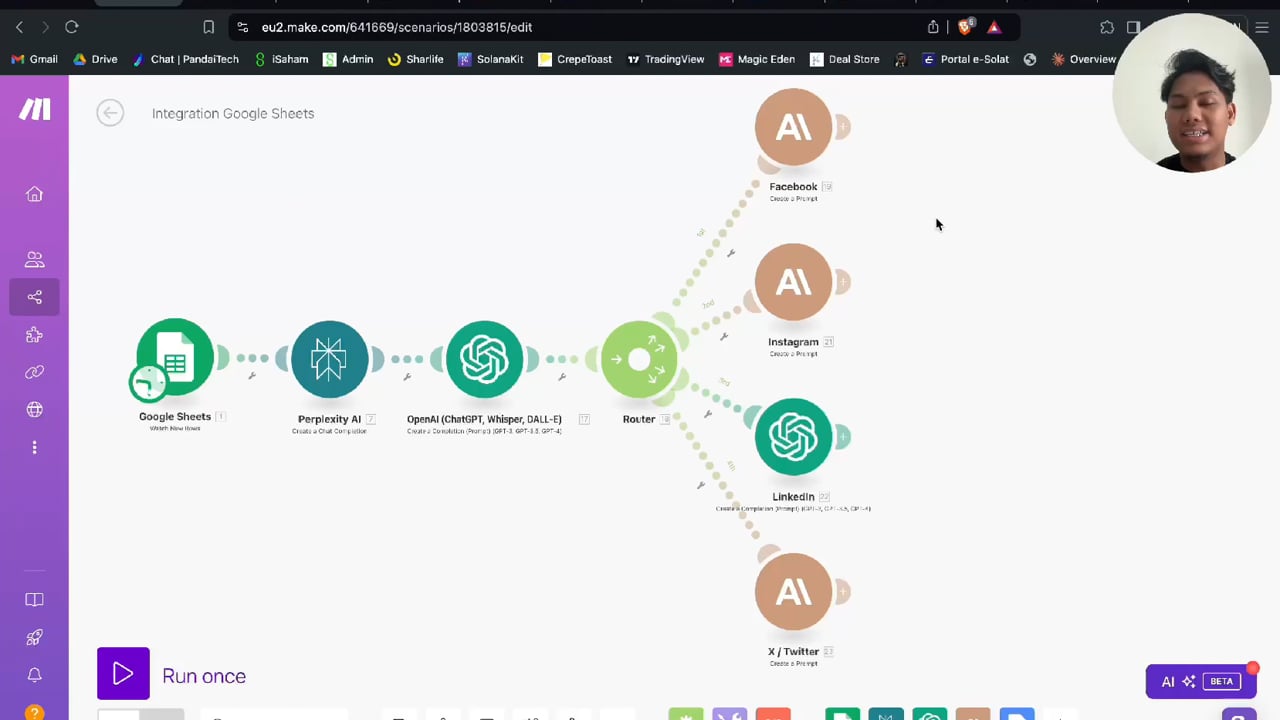Click wrench between Perplexity and OpenAI
This screenshot has width=1280, height=720.
407,377
